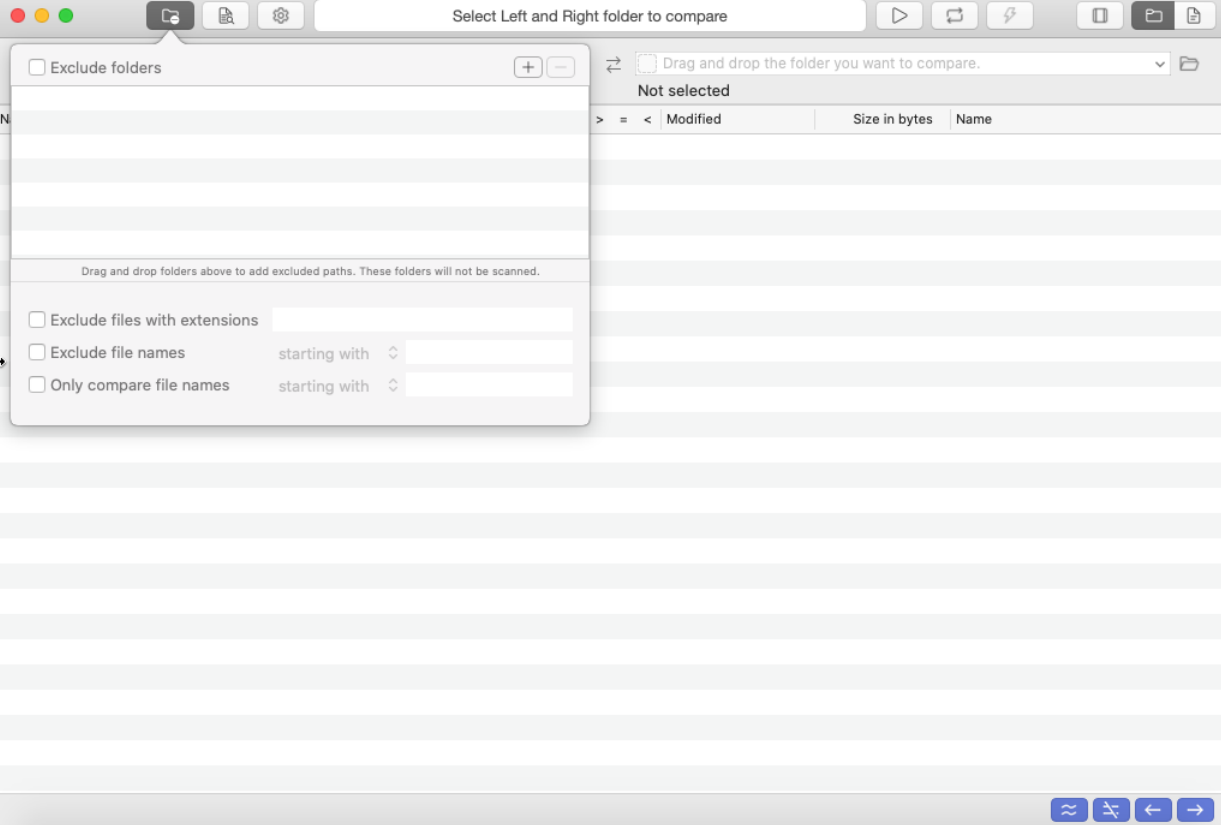This screenshot has height=825, width=1221.
Task: Open starting with dropdown for Exclude file names
Action: coord(338,354)
